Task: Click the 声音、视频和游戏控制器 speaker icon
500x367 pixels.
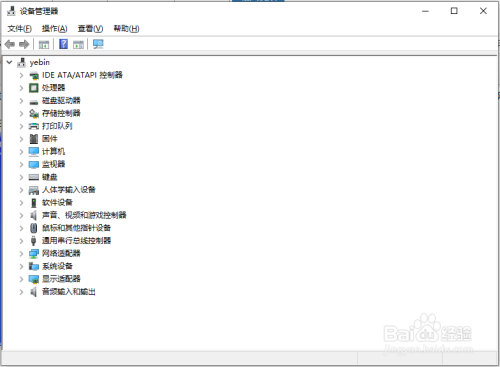Action: coord(34,215)
